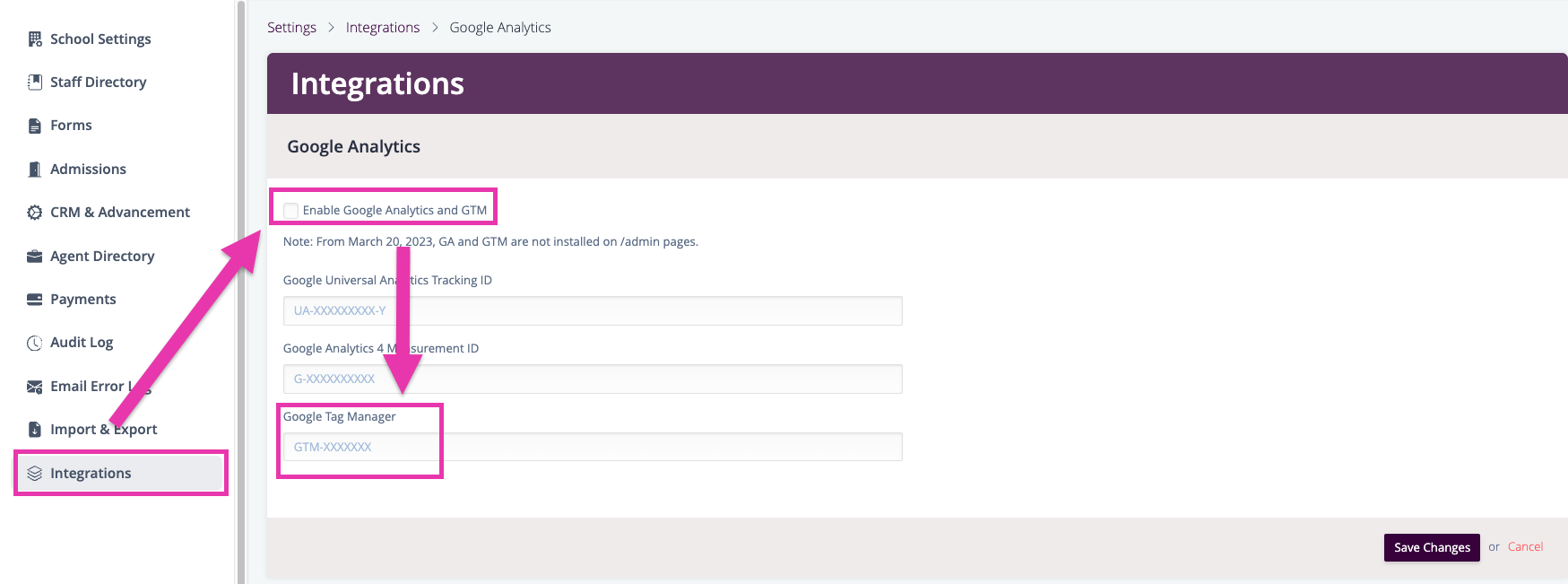Click the sidebar vertical scrollbar
Screen dimensions: 1568x584
(240, 292)
